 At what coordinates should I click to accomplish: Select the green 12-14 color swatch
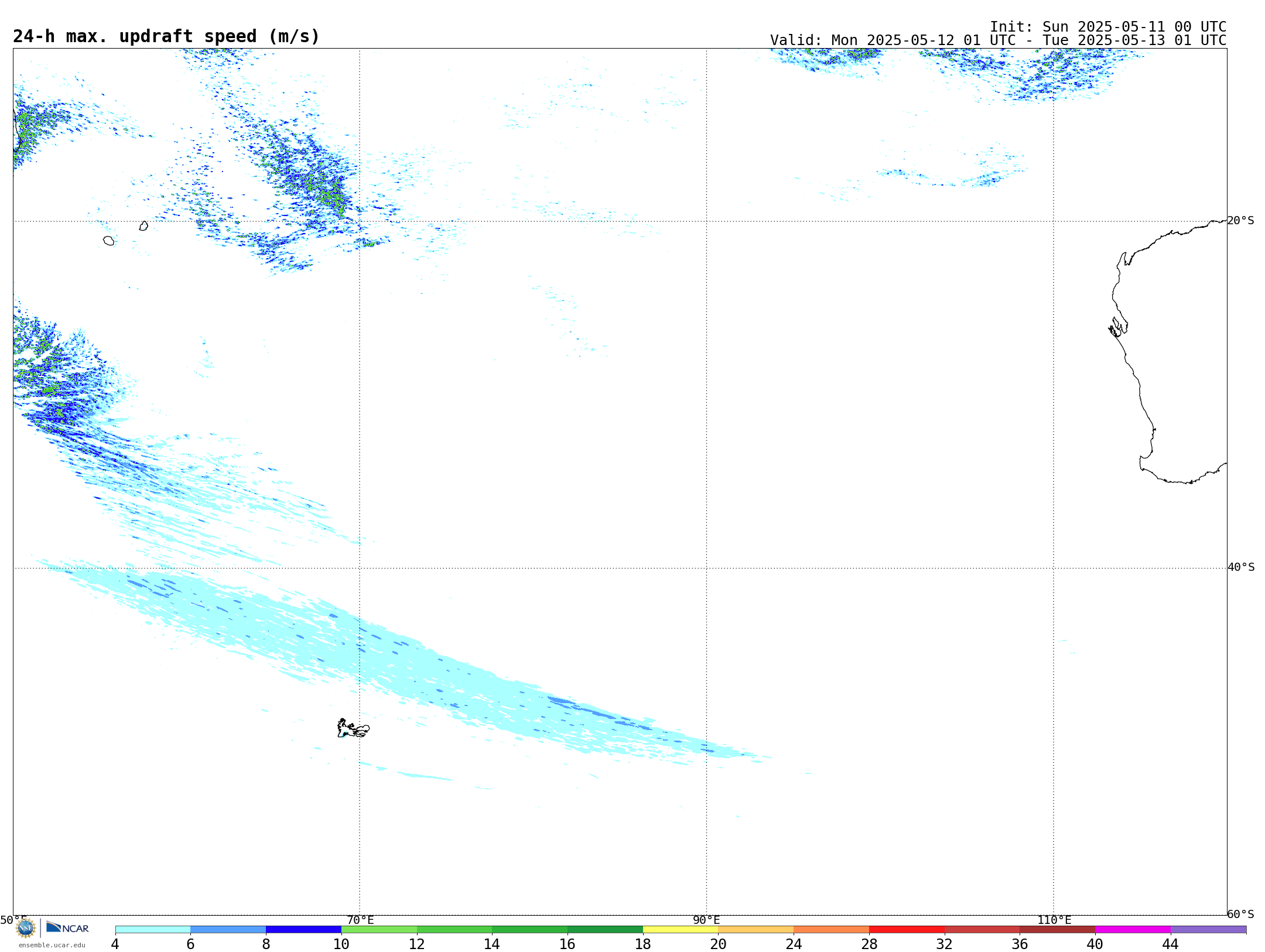pos(454,929)
